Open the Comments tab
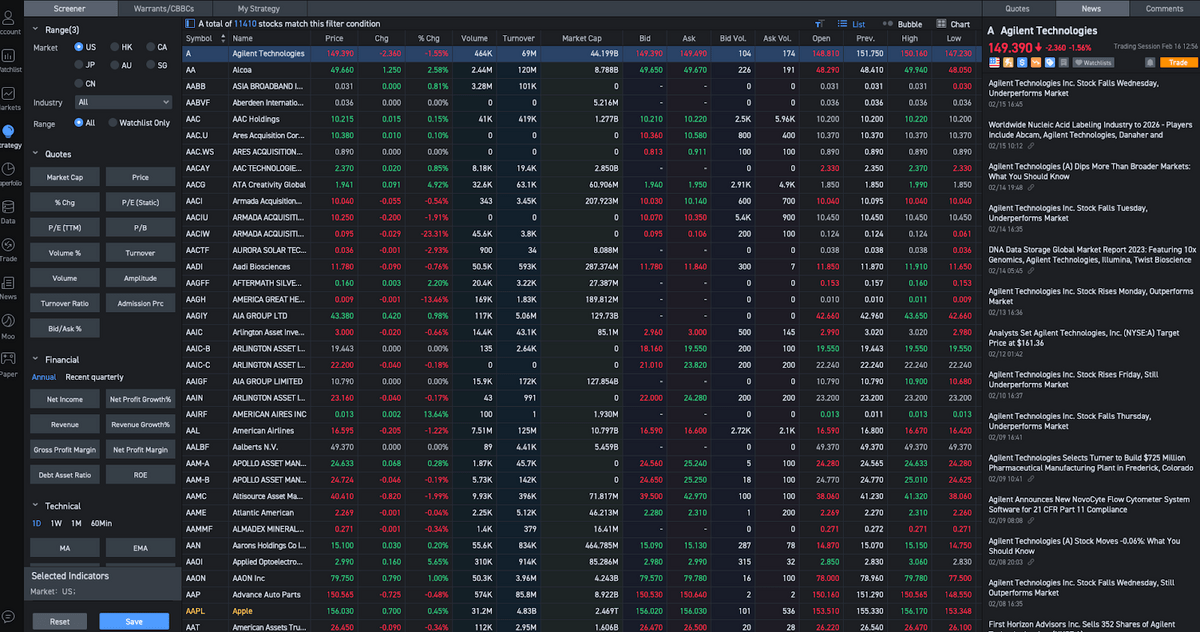The image size is (1200, 632). (x=1164, y=8)
